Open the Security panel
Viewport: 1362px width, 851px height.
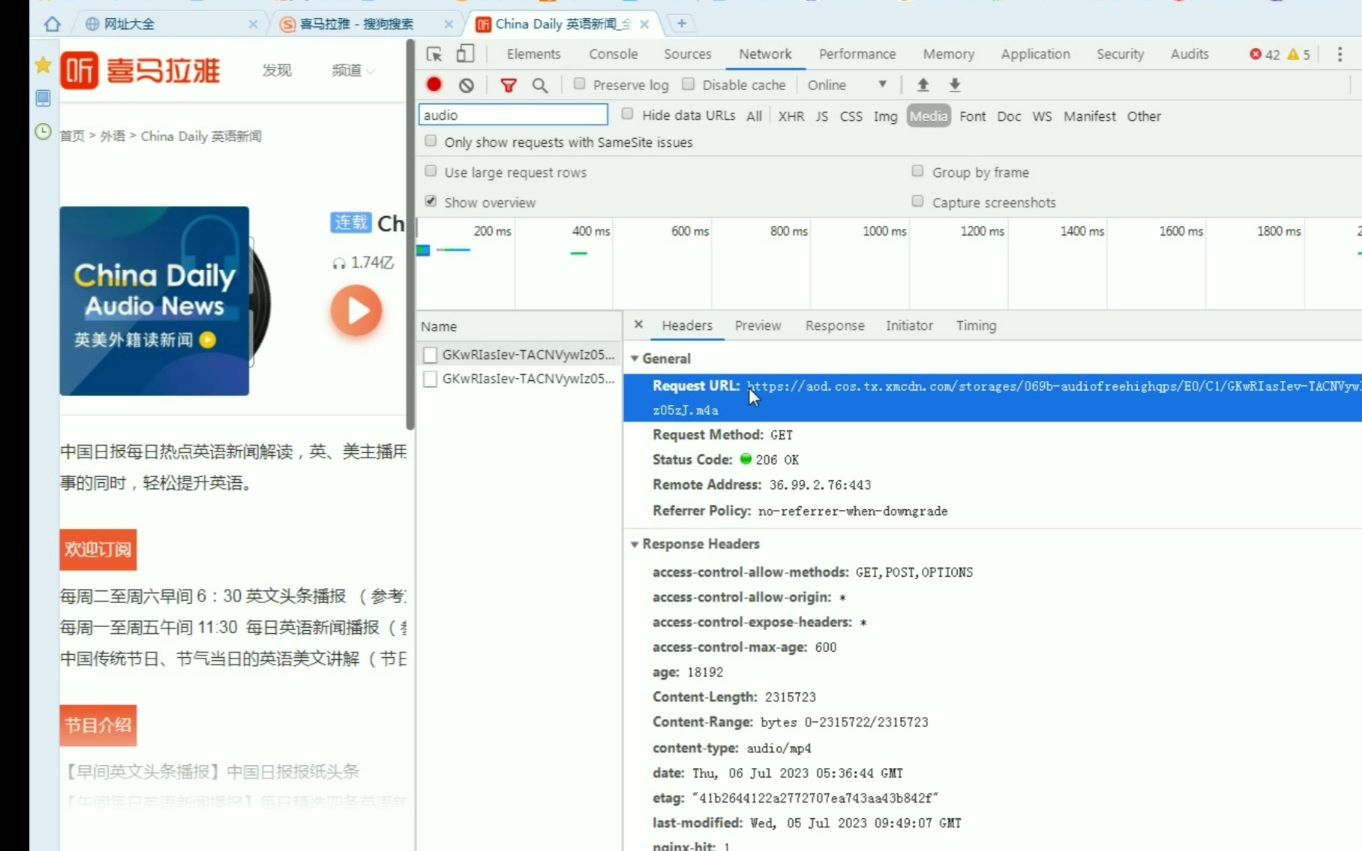[1120, 54]
